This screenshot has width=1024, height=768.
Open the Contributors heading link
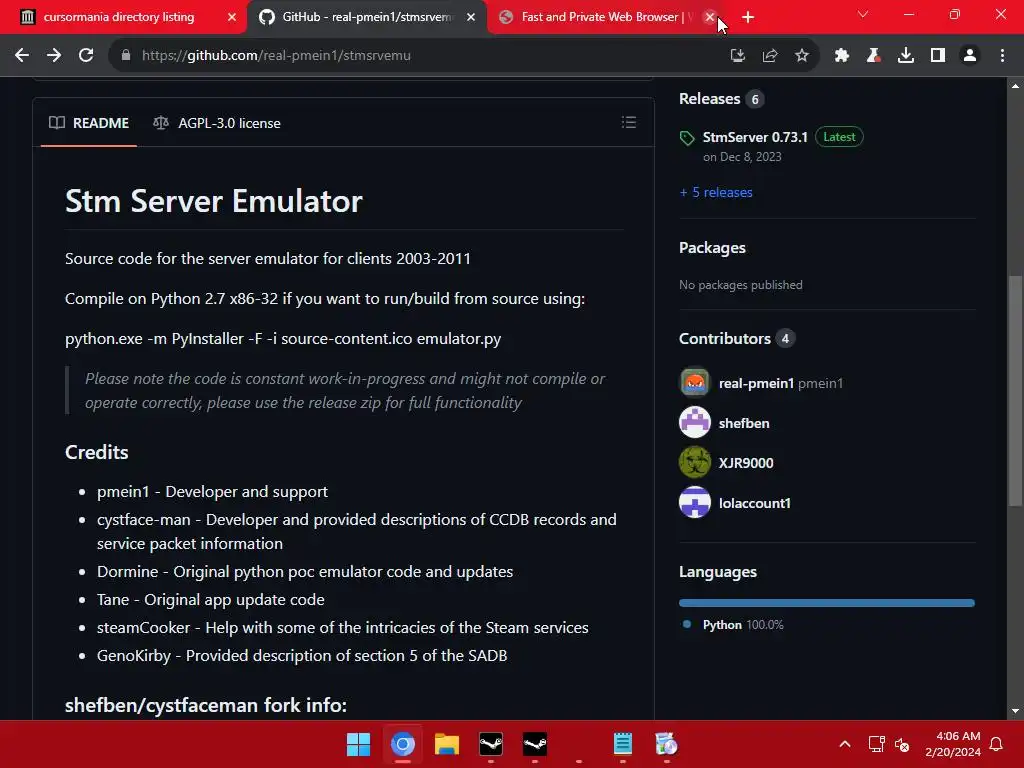click(x=725, y=338)
